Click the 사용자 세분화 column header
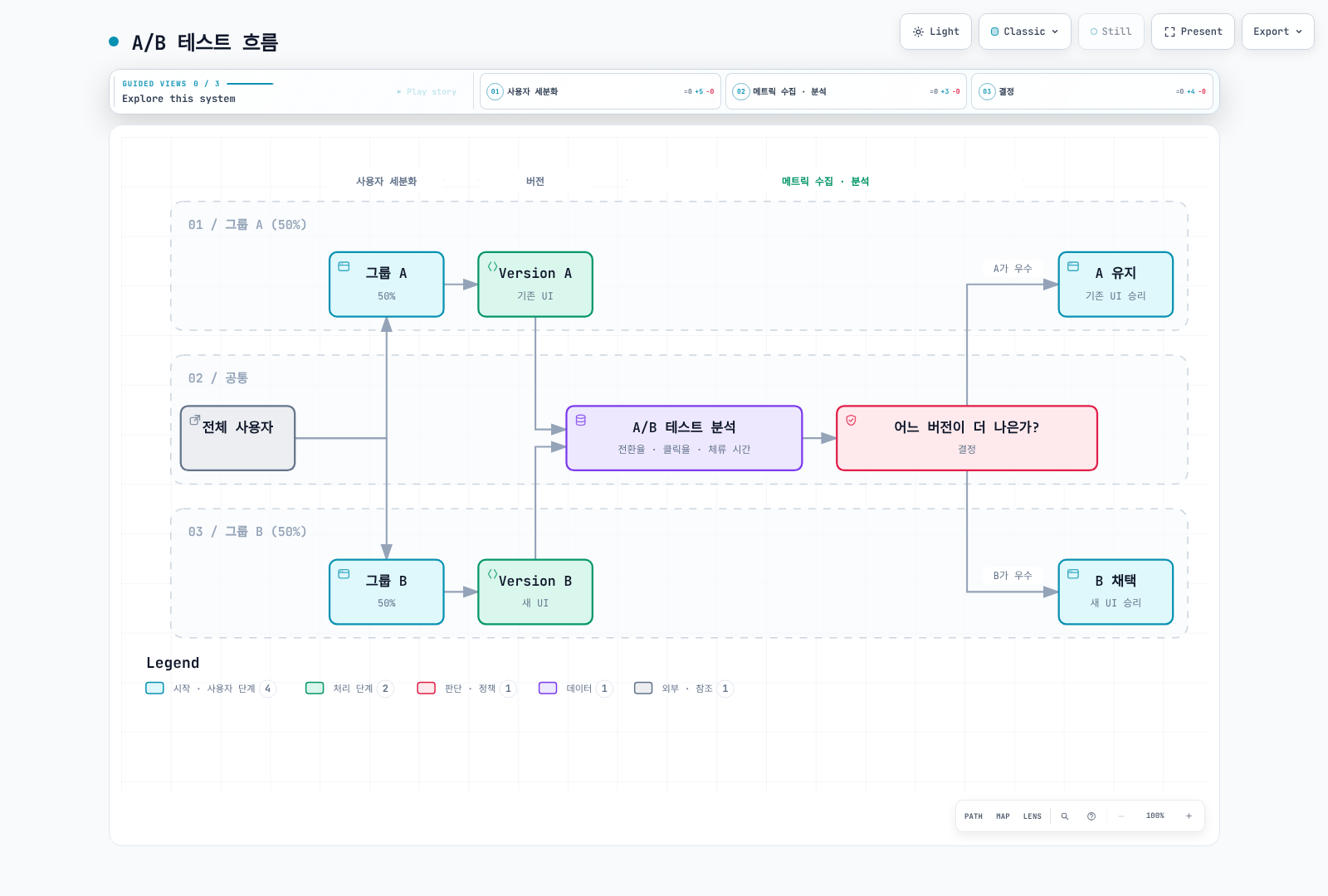Screen dimensions: 1328x896 [387, 182]
